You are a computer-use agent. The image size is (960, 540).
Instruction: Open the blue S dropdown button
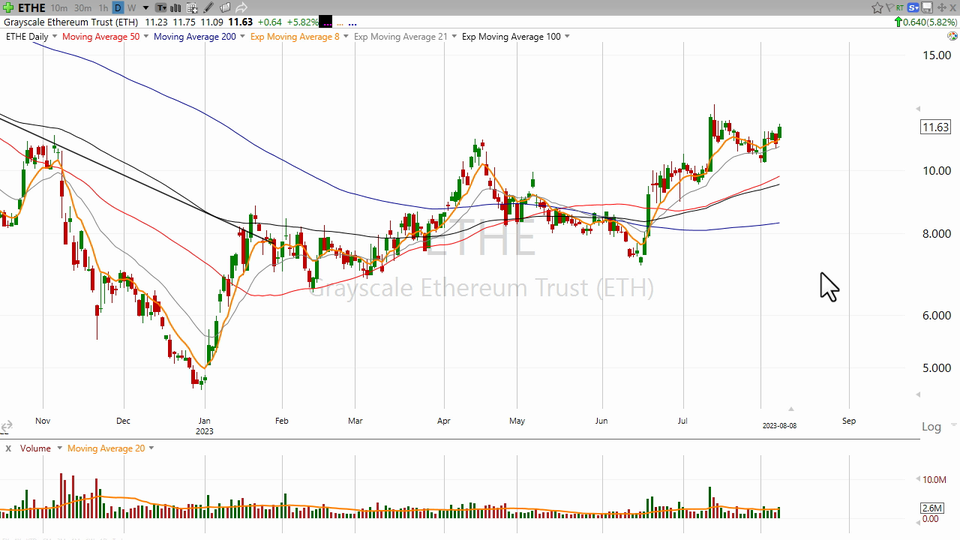[x=913, y=7]
